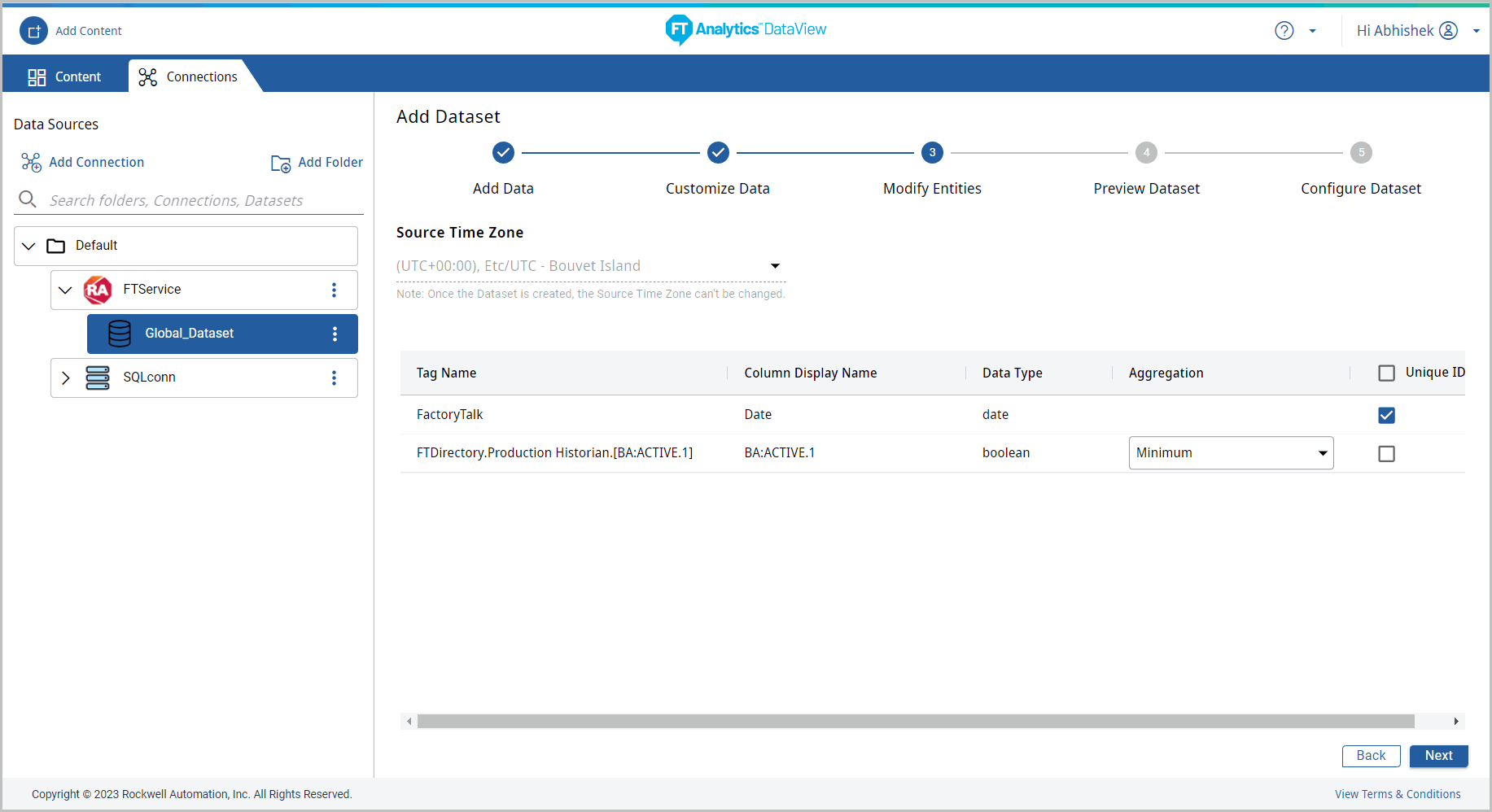The height and width of the screenshot is (812, 1492).
Task: Expand the SQLconn connection chevron
Action: pos(66,378)
